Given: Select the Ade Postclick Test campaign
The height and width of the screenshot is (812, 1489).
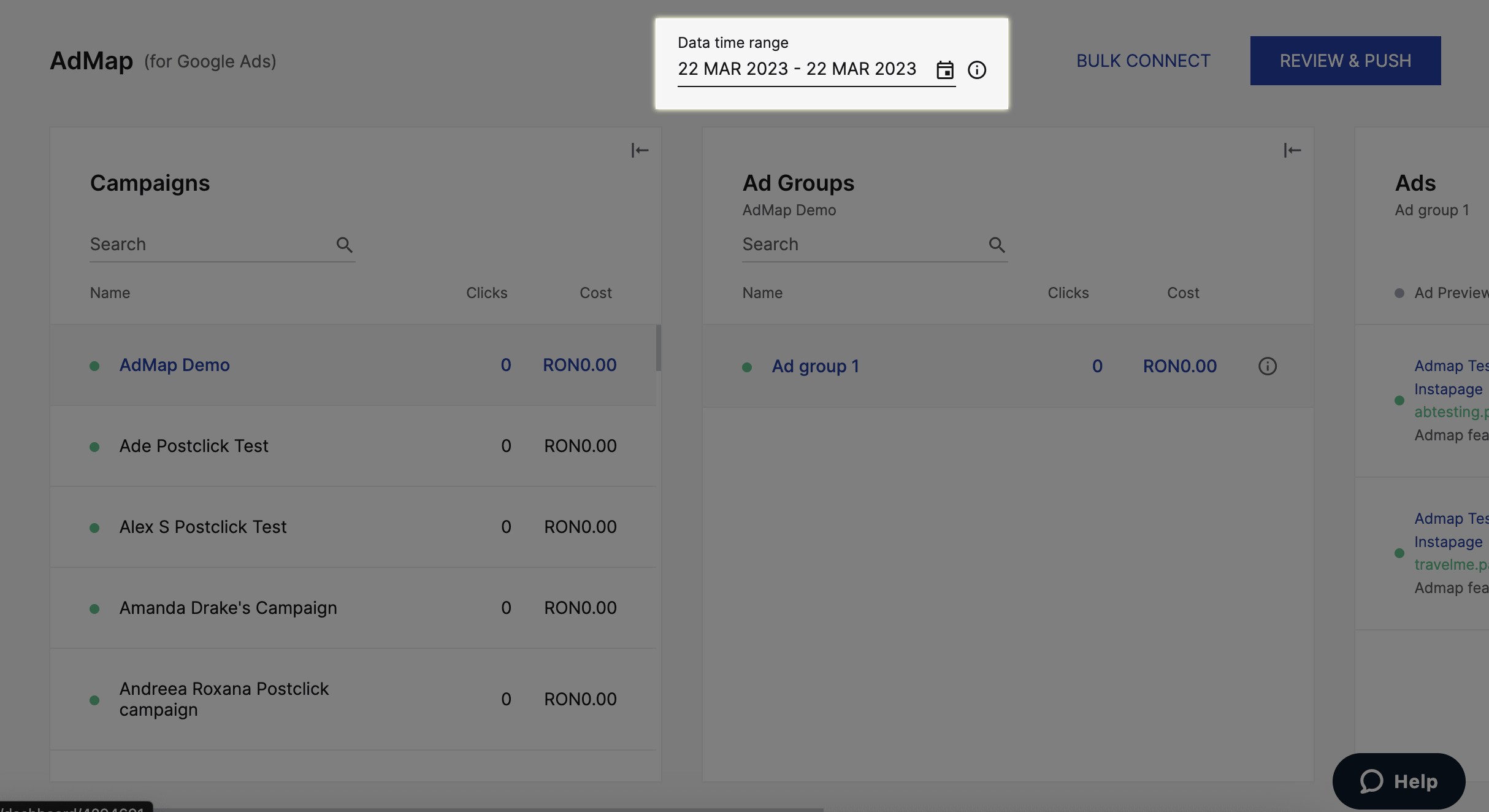Looking at the screenshot, I should (x=194, y=446).
